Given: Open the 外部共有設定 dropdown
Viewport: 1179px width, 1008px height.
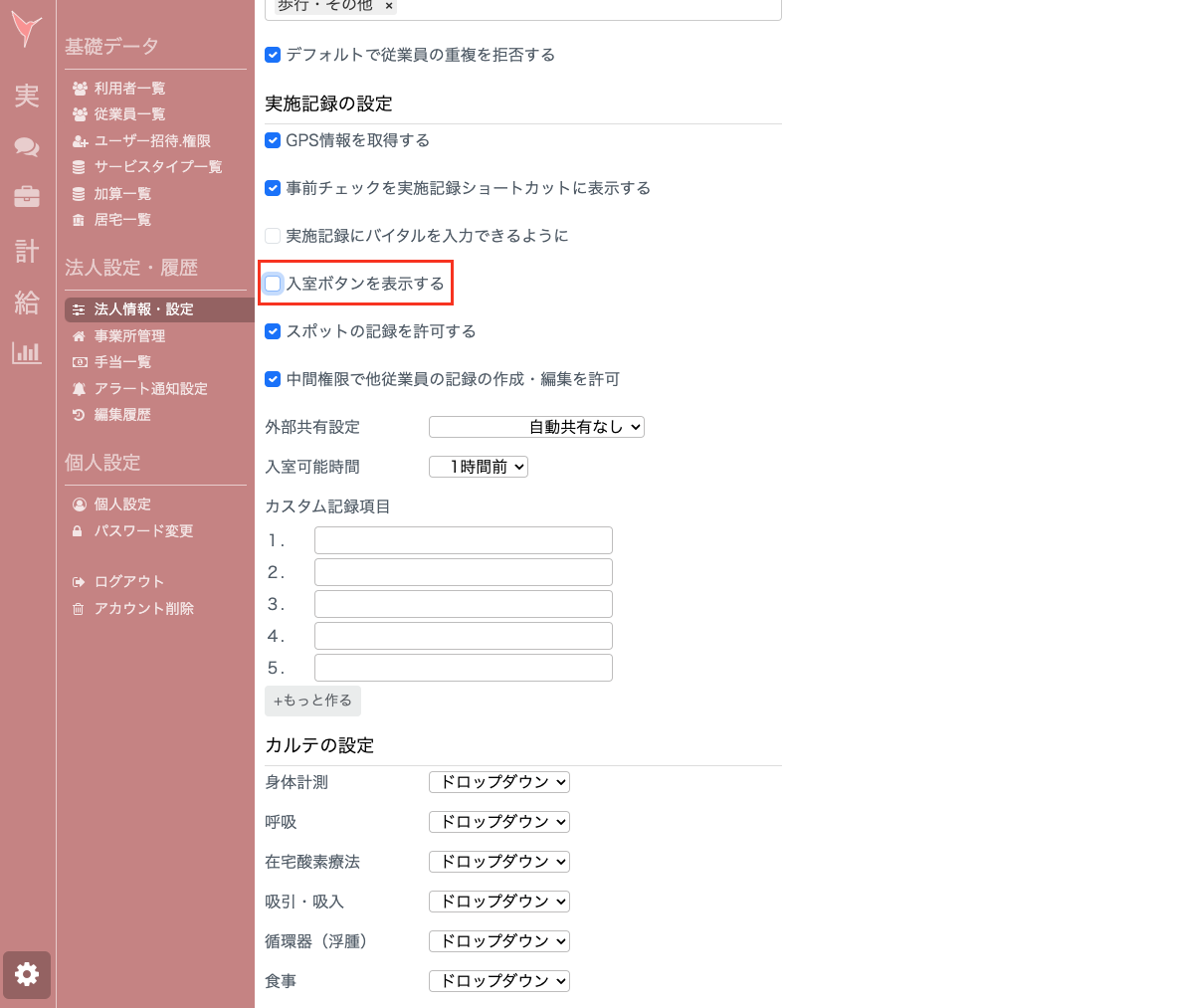Looking at the screenshot, I should (x=535, y=426).
